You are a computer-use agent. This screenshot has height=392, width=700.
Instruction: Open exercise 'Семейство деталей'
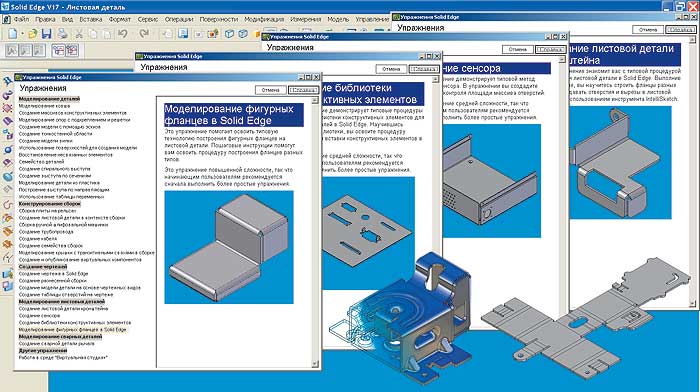[x=42, y=162]
